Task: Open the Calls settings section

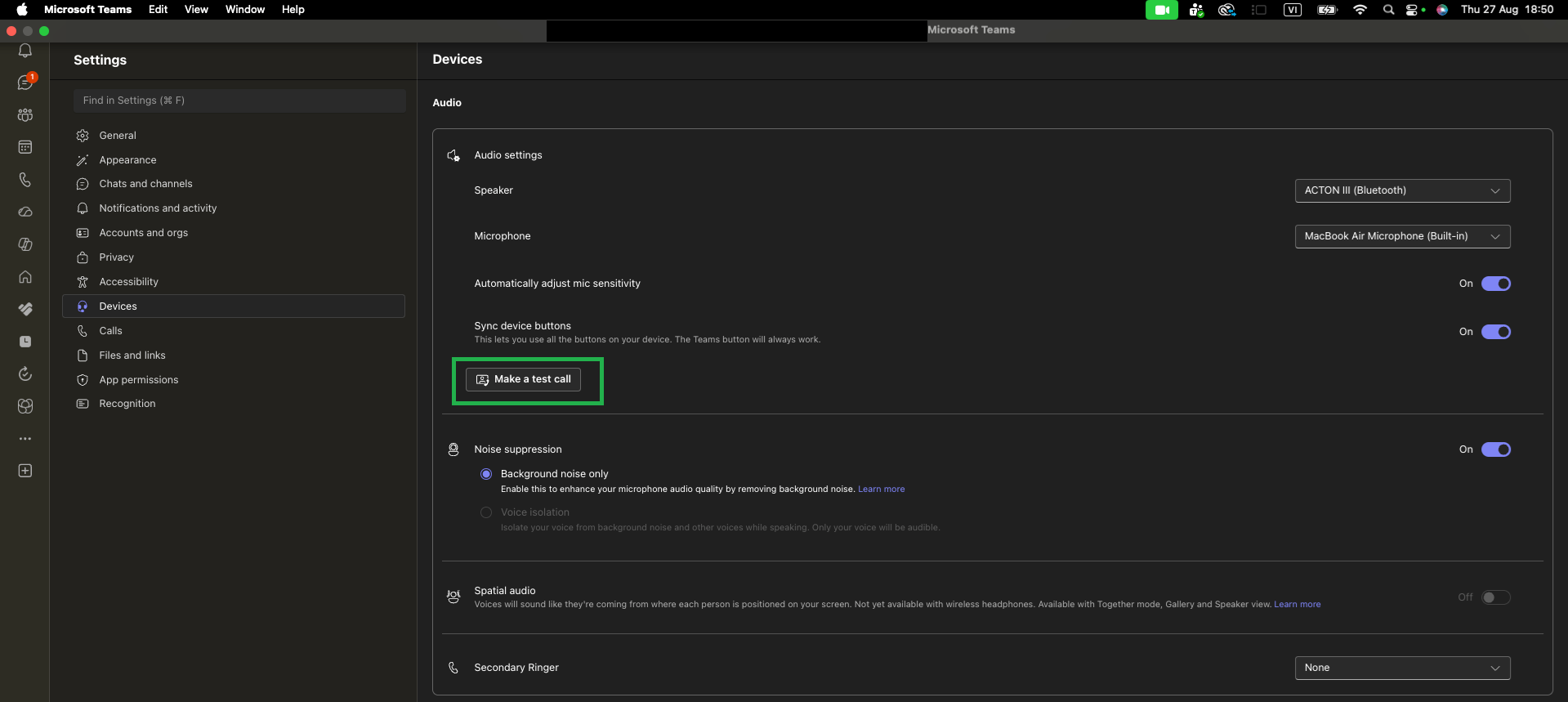Action: pos(234,331)
